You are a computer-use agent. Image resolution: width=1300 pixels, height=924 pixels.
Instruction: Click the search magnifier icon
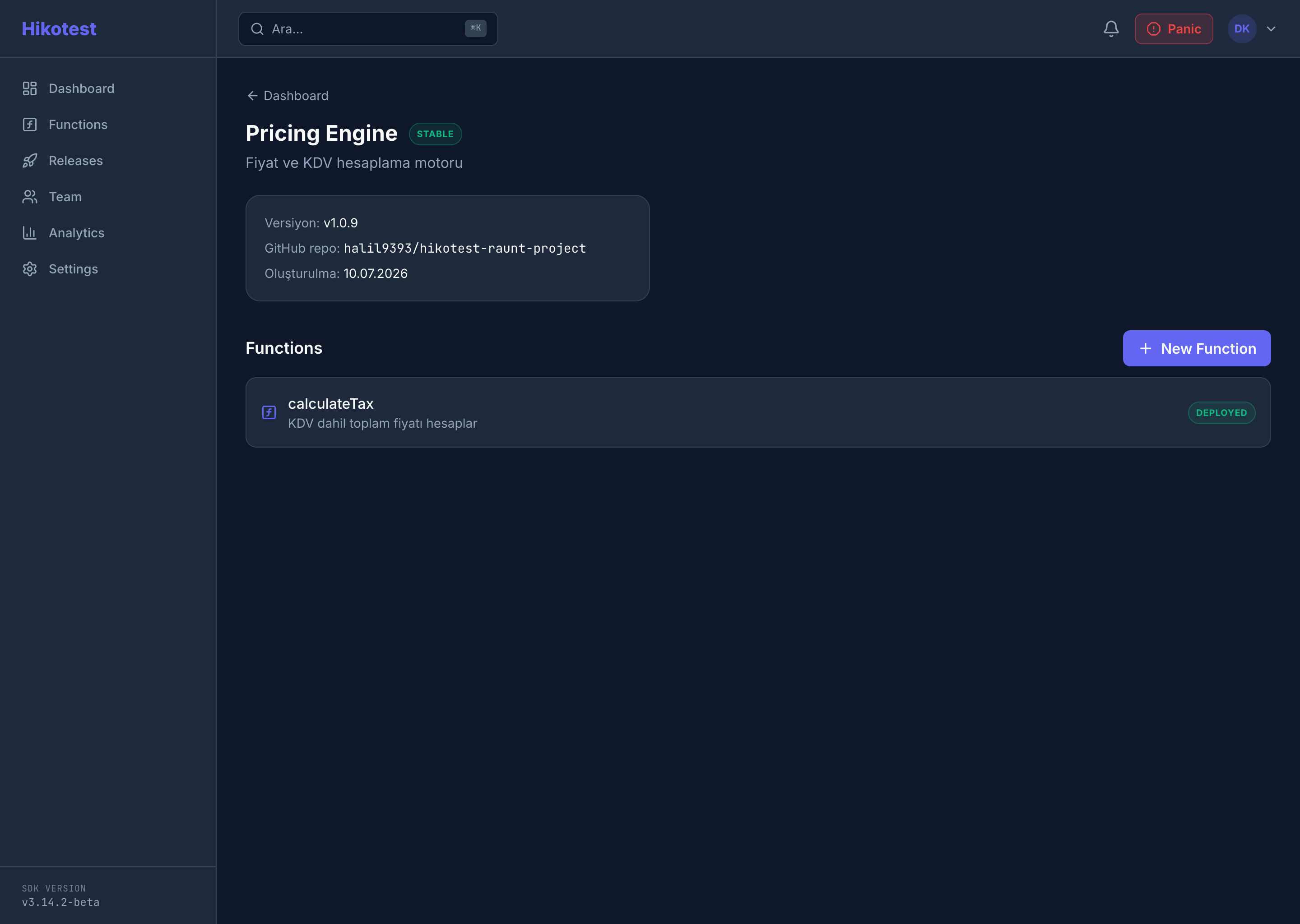pos(257,29)
